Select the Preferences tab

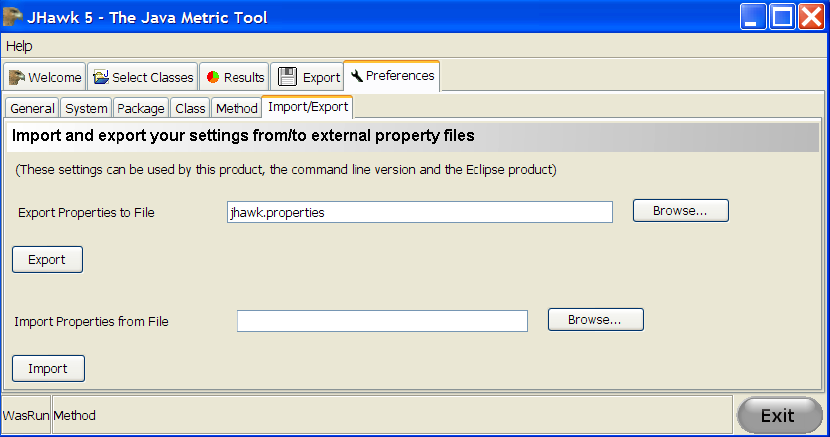coord(392,76)
